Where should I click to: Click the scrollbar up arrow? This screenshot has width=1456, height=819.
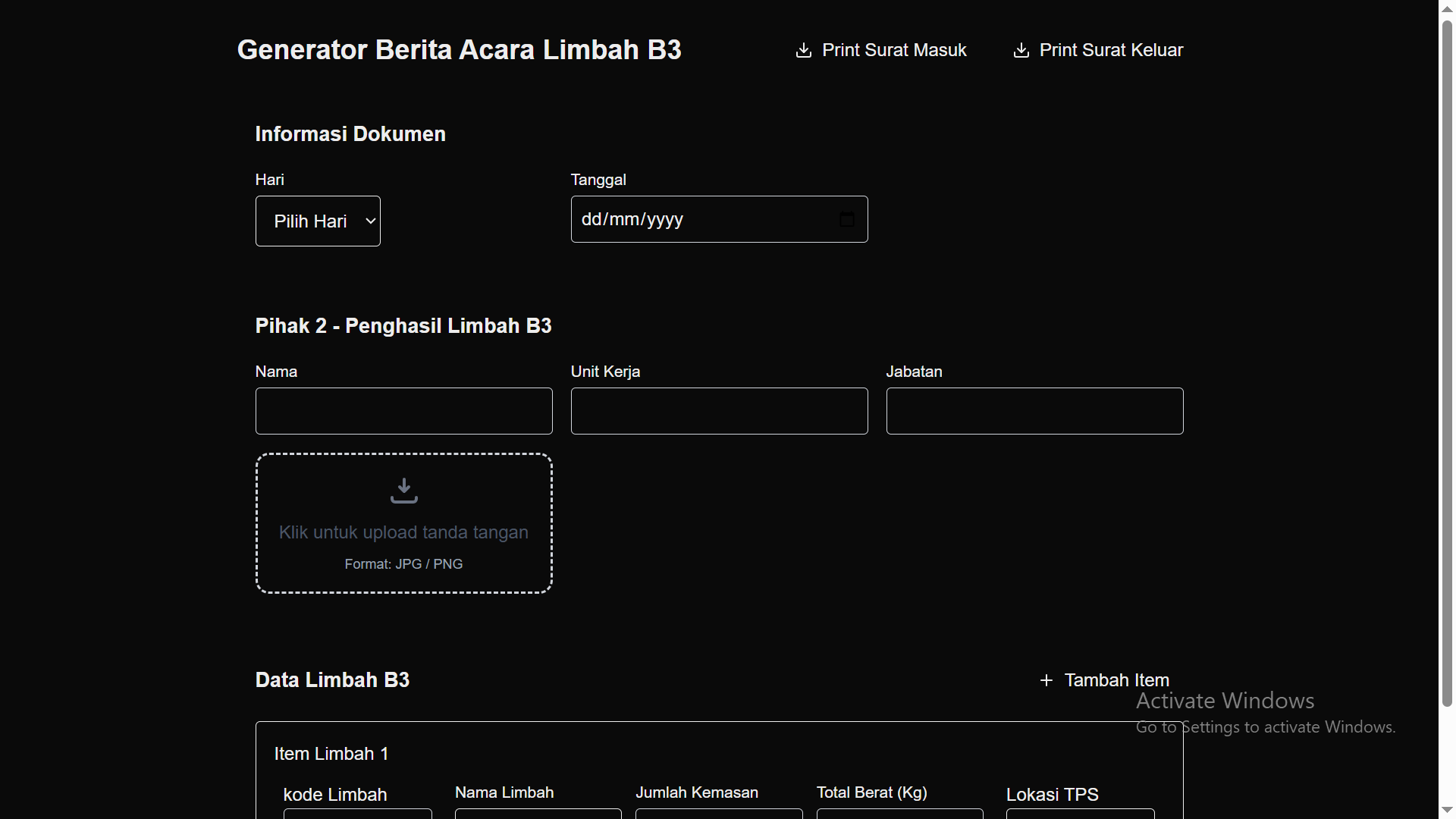[x=1447, y=8]
